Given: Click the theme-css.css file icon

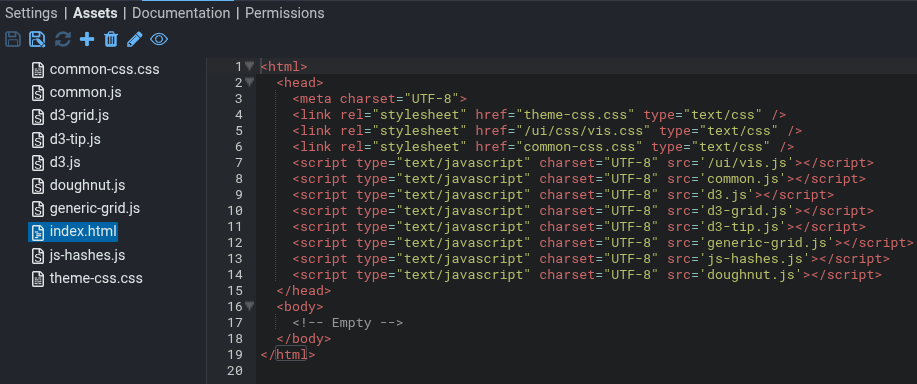Looking at the screenshot, I should (x=38, y=279).
